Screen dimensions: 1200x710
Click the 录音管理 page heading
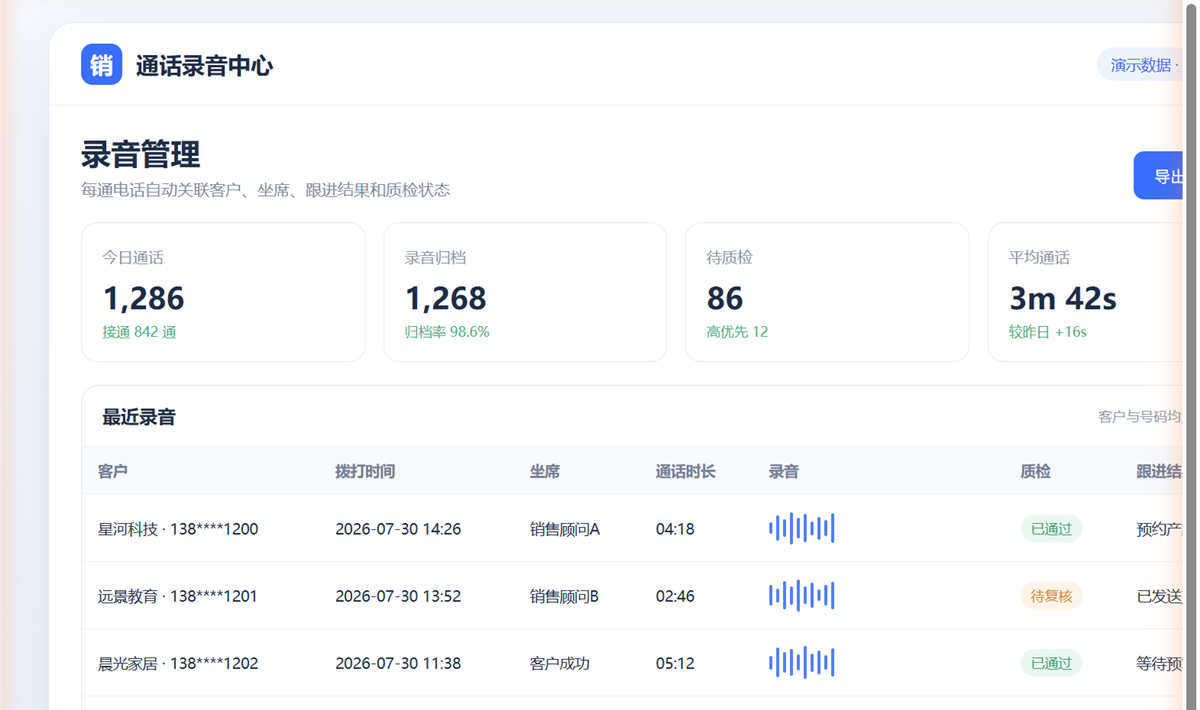(x=141, y=154)
